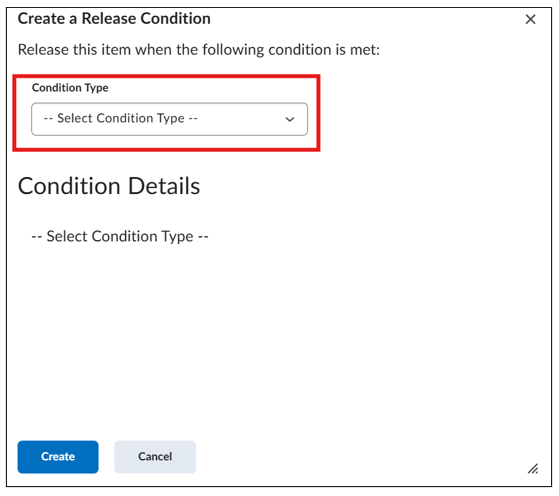This screenshot has width=559, height=496.
Task: Click the Cancel button
Action: pos(155,457)
